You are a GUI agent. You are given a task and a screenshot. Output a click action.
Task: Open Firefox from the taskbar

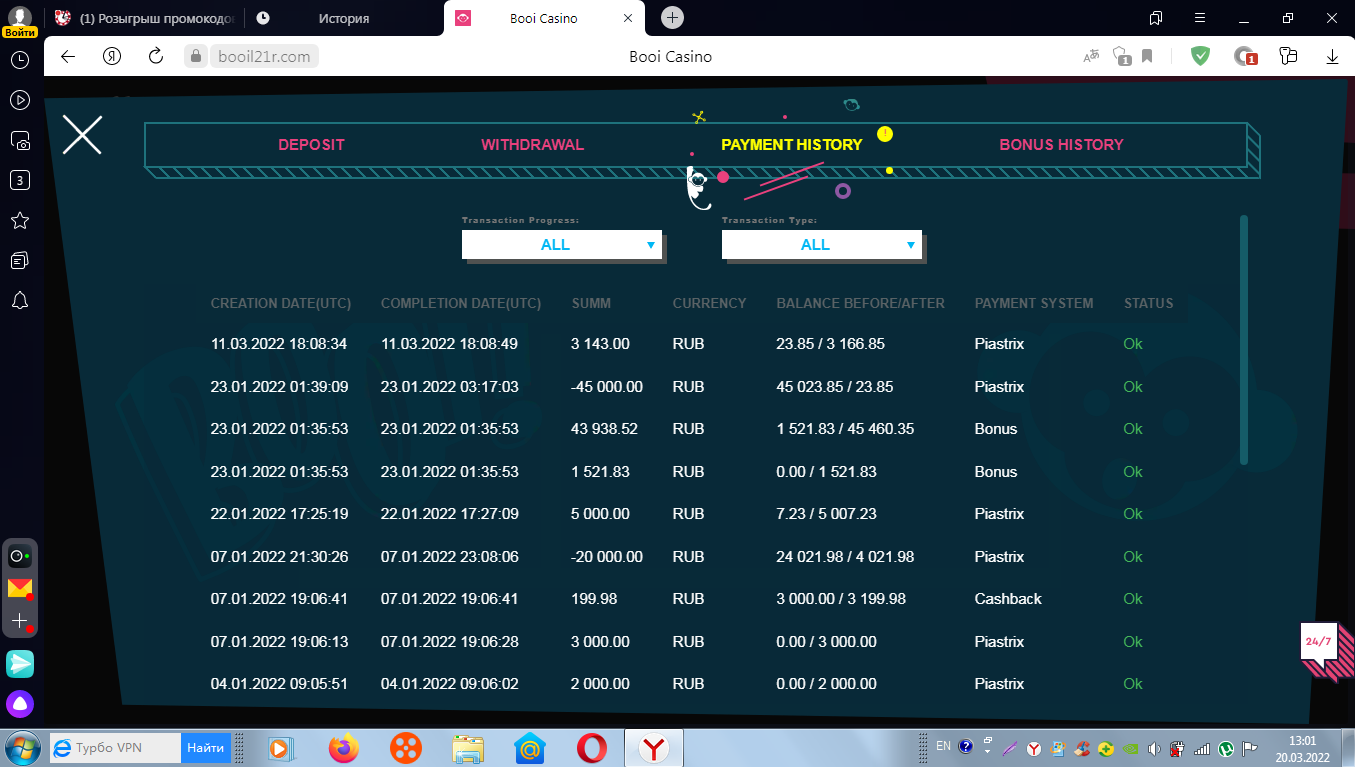(x=344, y=748)
